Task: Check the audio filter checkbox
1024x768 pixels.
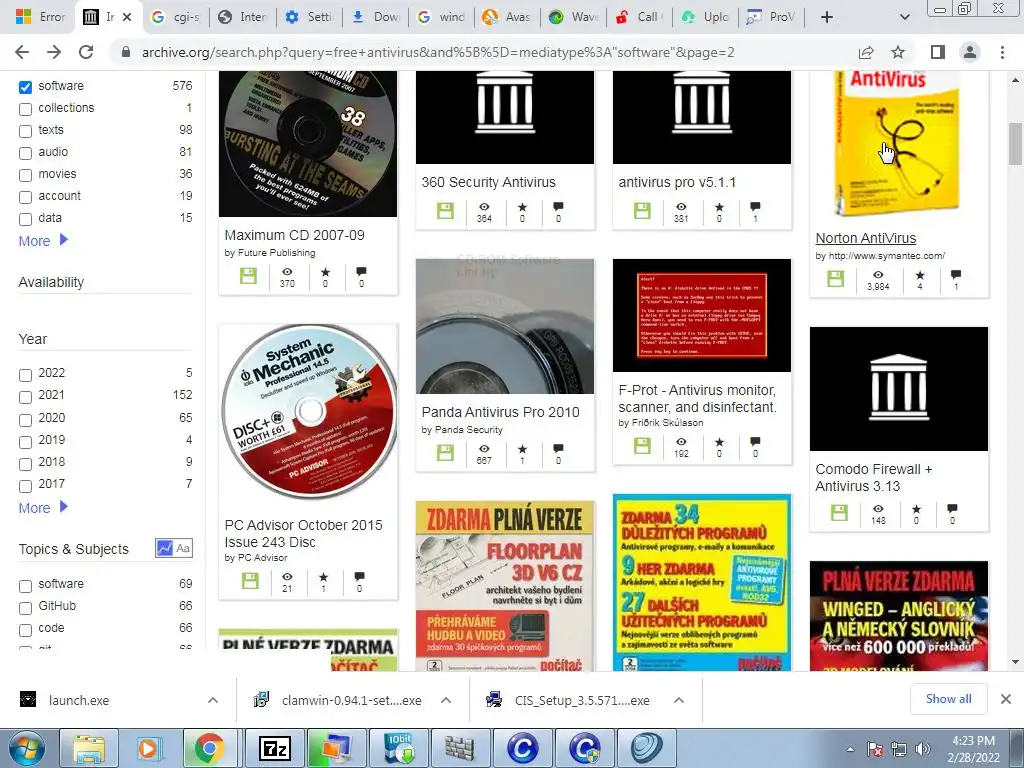Action: point(25,153)
